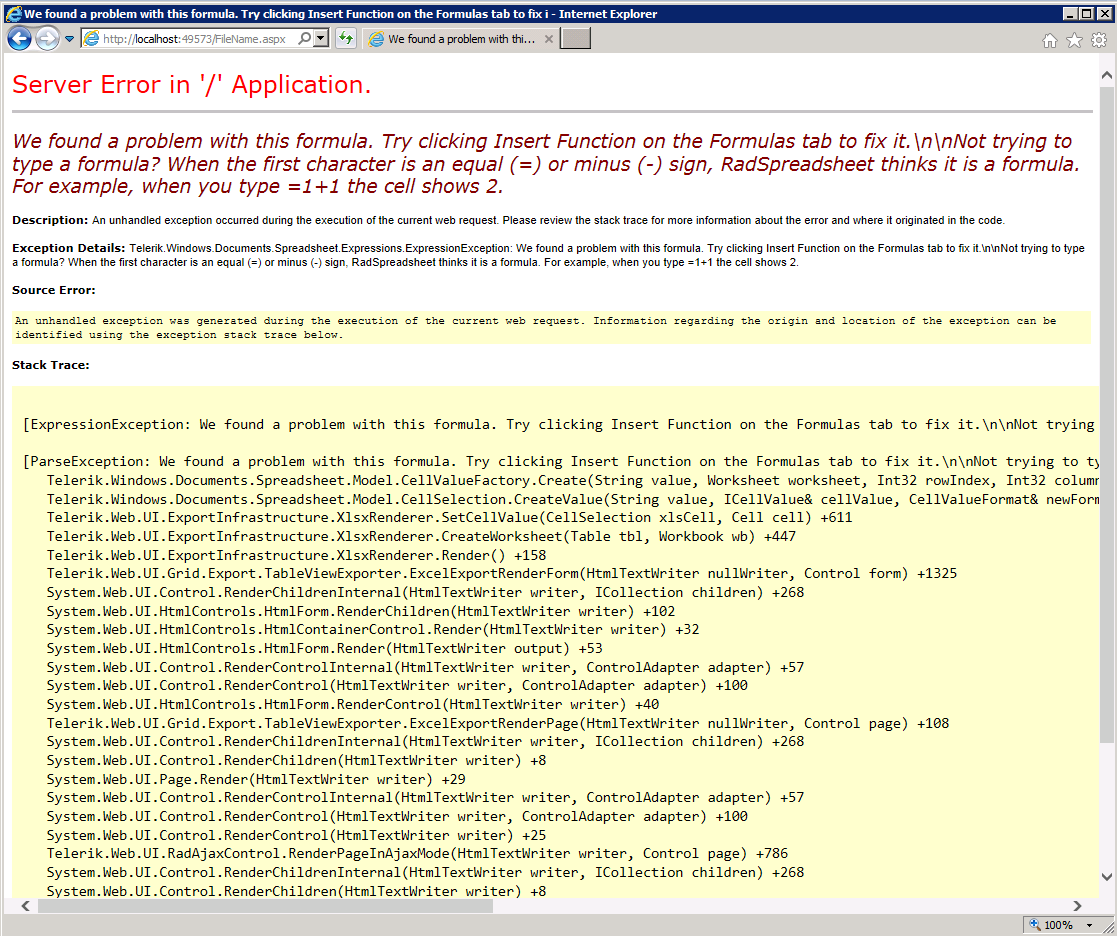The image size is (1117, 936).
Task: Click 'Server Error in '/' Application.' heading
Action: [x=192, y=85]
